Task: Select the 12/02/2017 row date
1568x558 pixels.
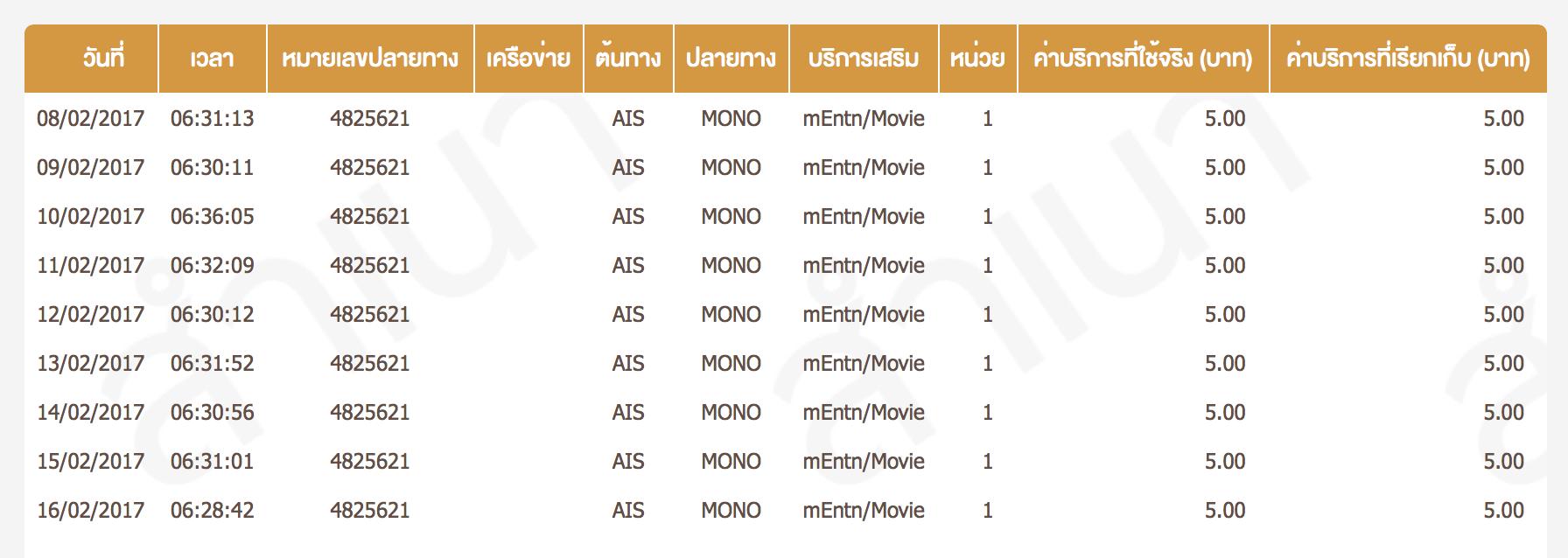Action: pos(91,315)
